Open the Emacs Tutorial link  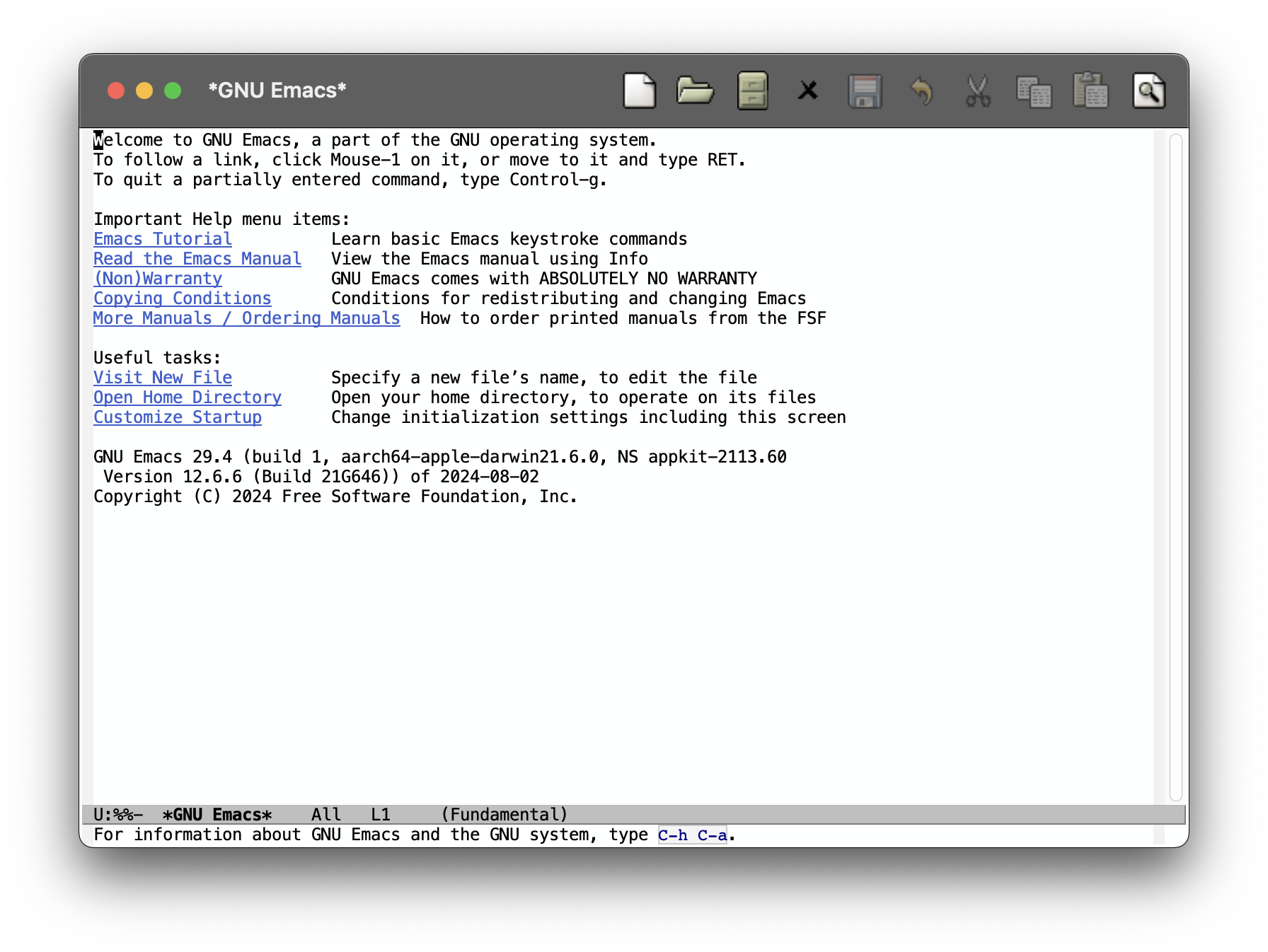click(x=163, y=239)
